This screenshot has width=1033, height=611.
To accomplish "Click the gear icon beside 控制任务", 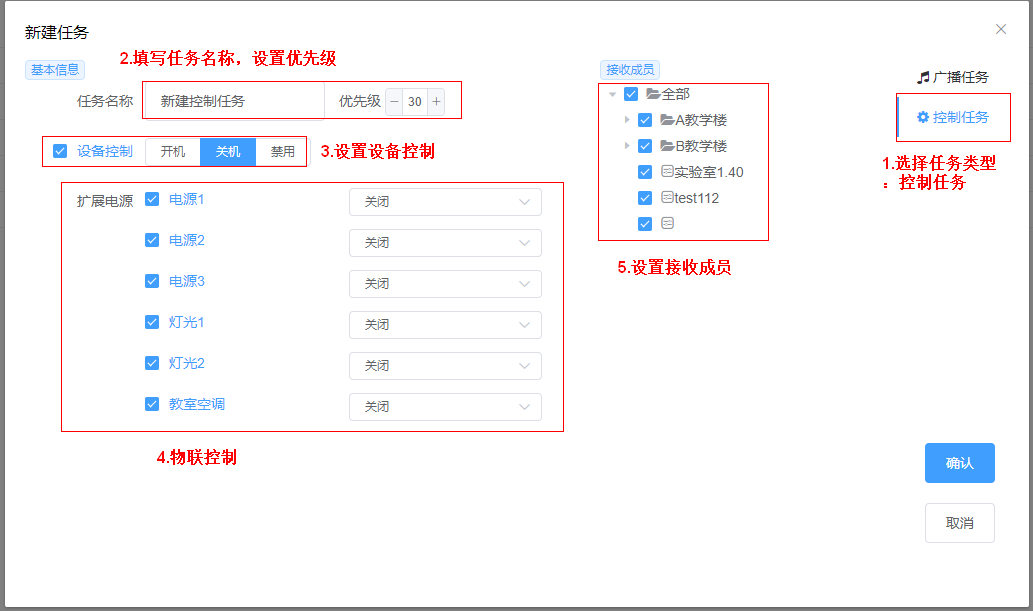I will tap(923, 118).
